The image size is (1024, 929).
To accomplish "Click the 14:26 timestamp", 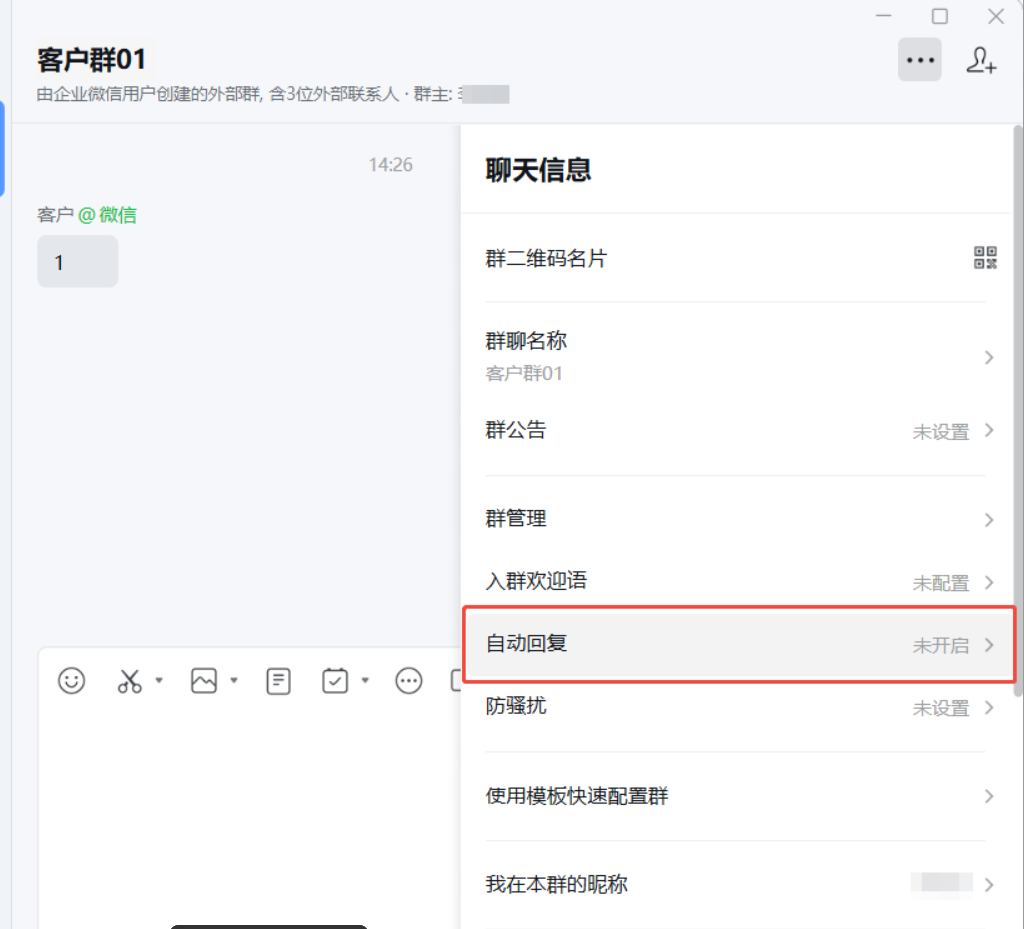I will pyautogui.click(x=390, y=165).
